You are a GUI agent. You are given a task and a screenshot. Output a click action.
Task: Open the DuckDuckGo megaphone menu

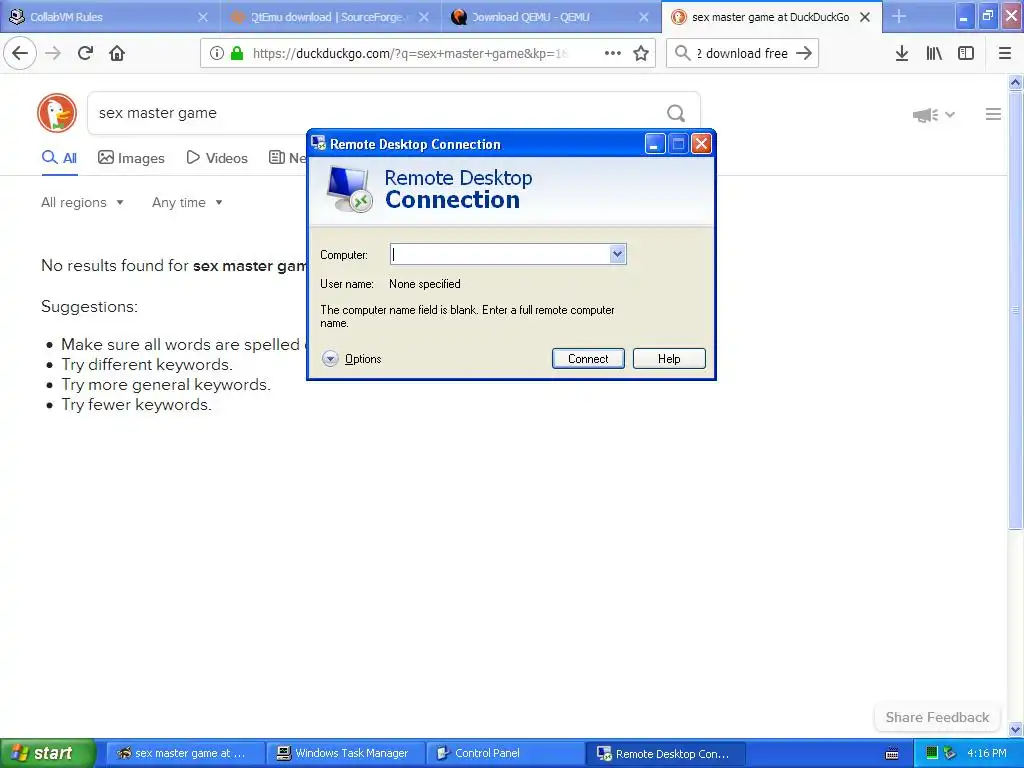(933, 115)
